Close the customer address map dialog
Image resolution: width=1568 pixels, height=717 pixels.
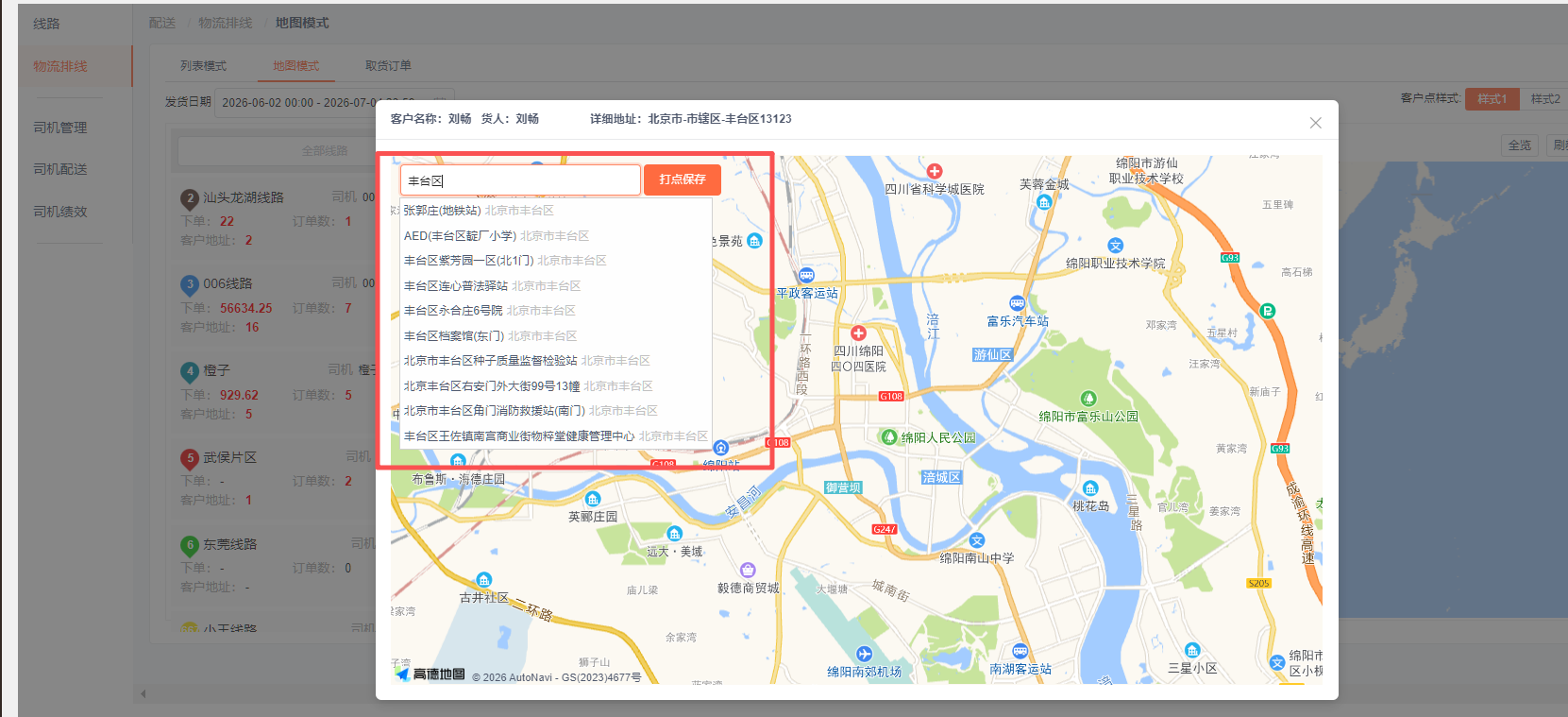coord(1315,123)
